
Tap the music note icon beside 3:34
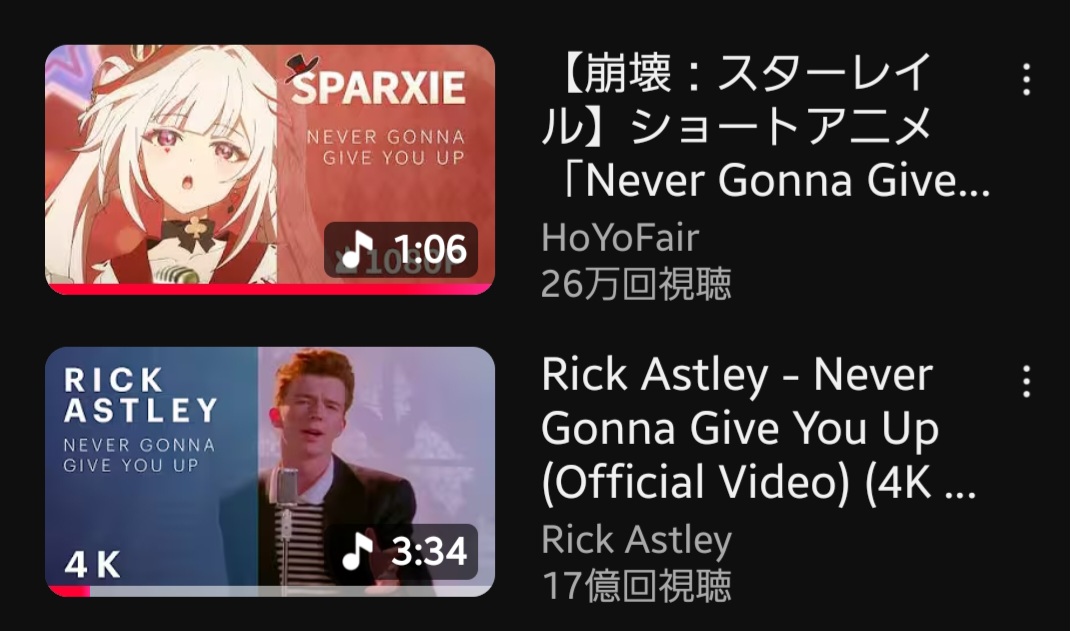point(357,551)
